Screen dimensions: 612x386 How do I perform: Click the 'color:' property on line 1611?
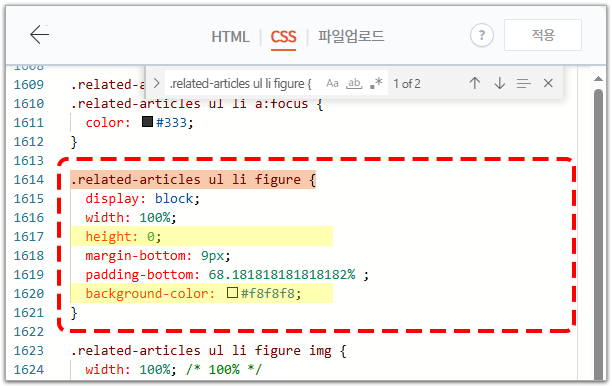[x=108, y=123]
